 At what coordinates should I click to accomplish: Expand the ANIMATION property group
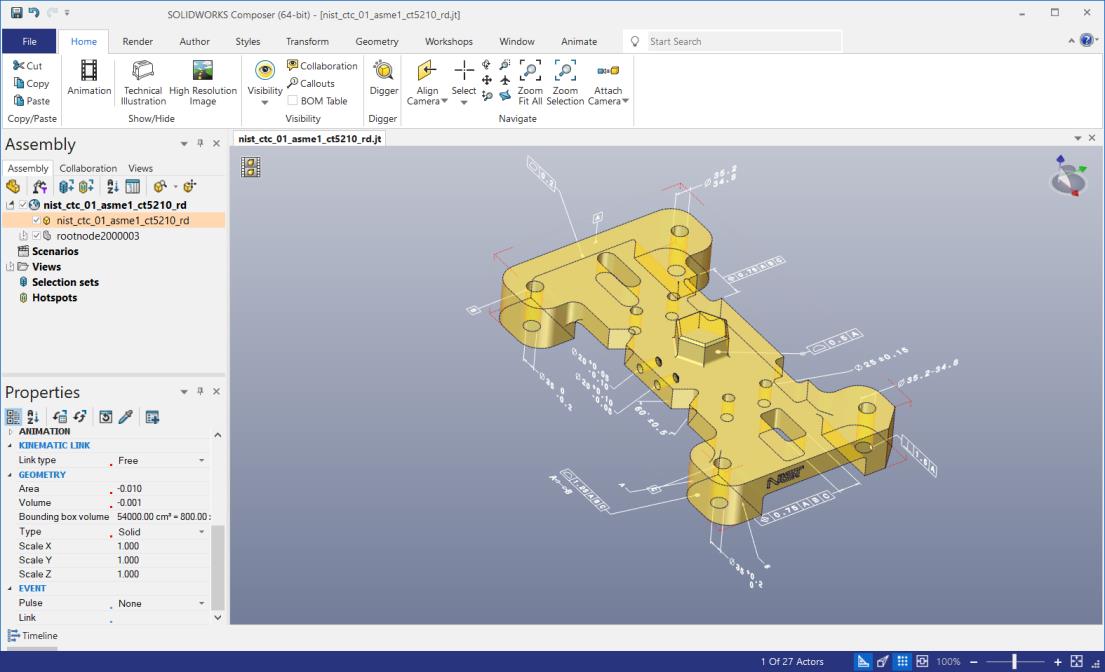tap(10, 432)
